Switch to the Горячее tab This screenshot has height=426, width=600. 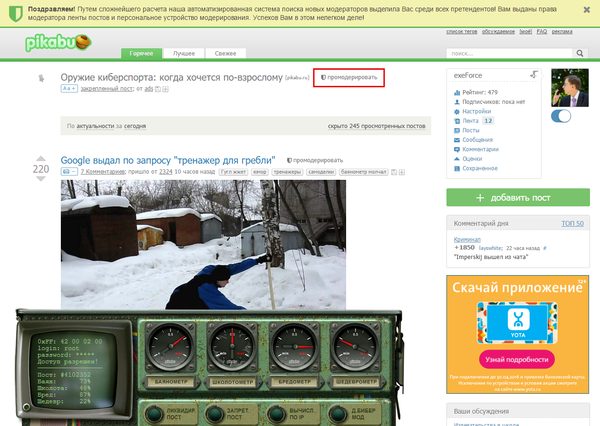141,53
